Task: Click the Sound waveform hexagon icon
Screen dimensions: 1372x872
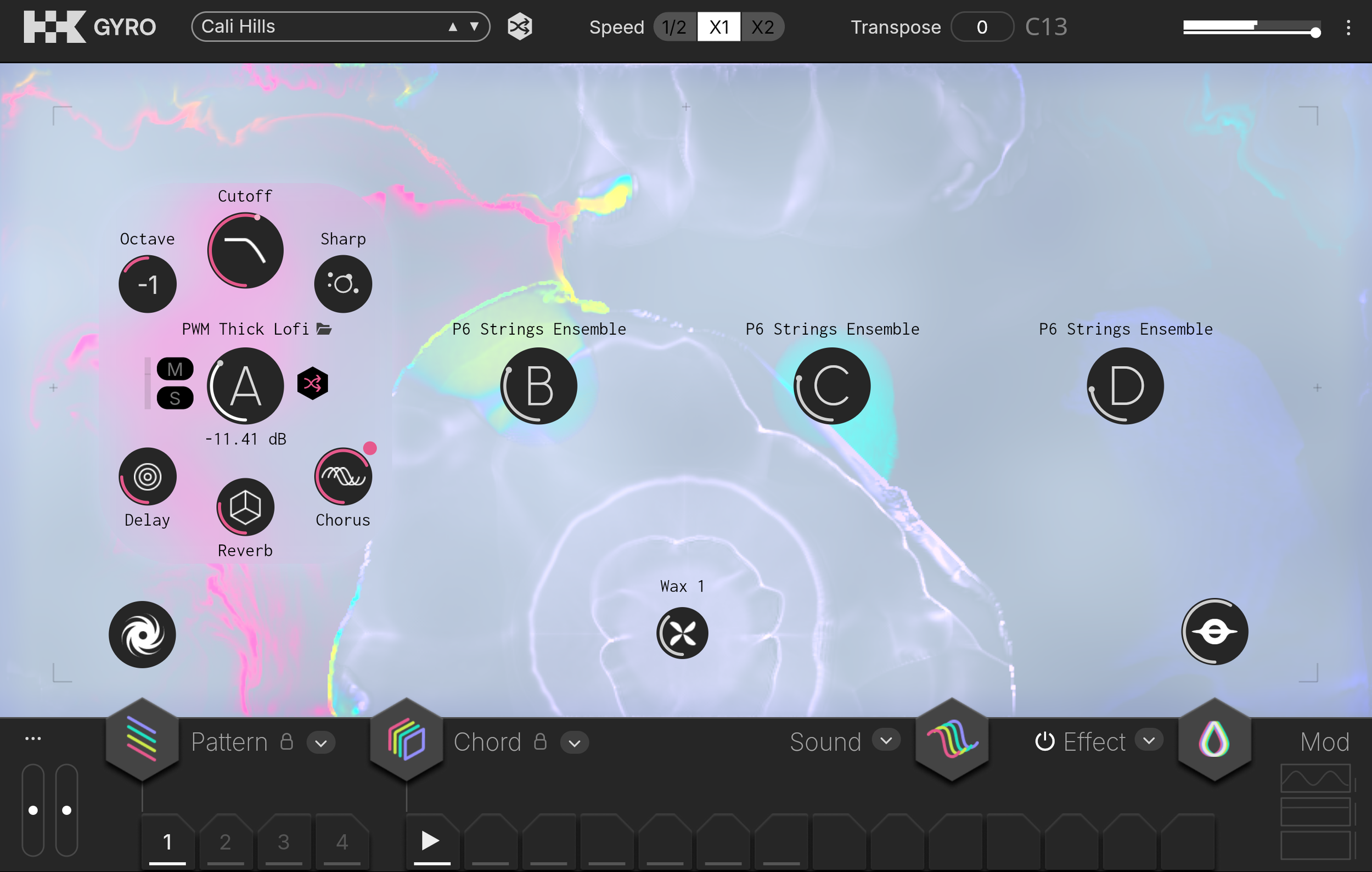Action: [952, 739]
